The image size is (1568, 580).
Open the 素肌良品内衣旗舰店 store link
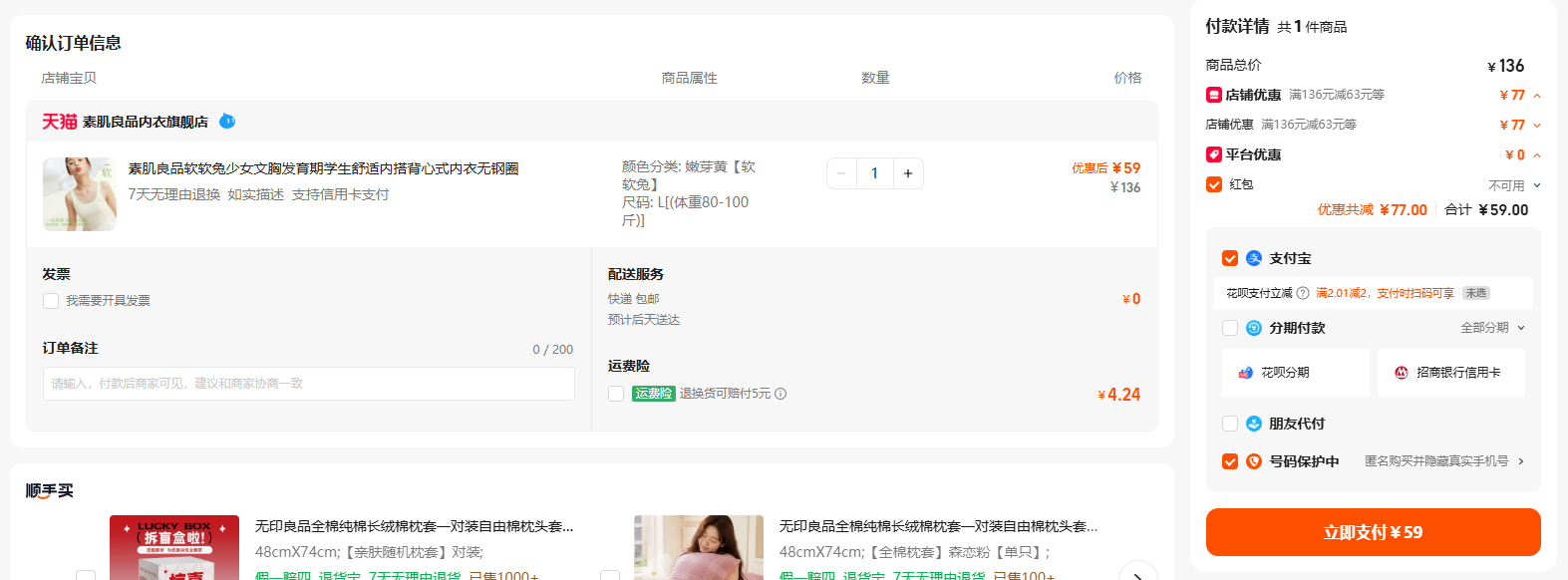tap(146, 122)
